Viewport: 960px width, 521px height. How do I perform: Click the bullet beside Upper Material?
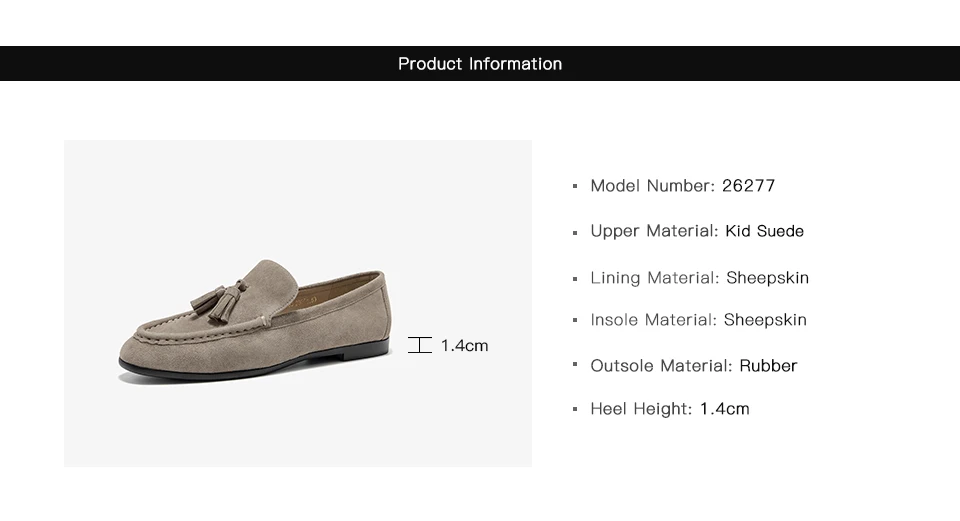(575, 233)
